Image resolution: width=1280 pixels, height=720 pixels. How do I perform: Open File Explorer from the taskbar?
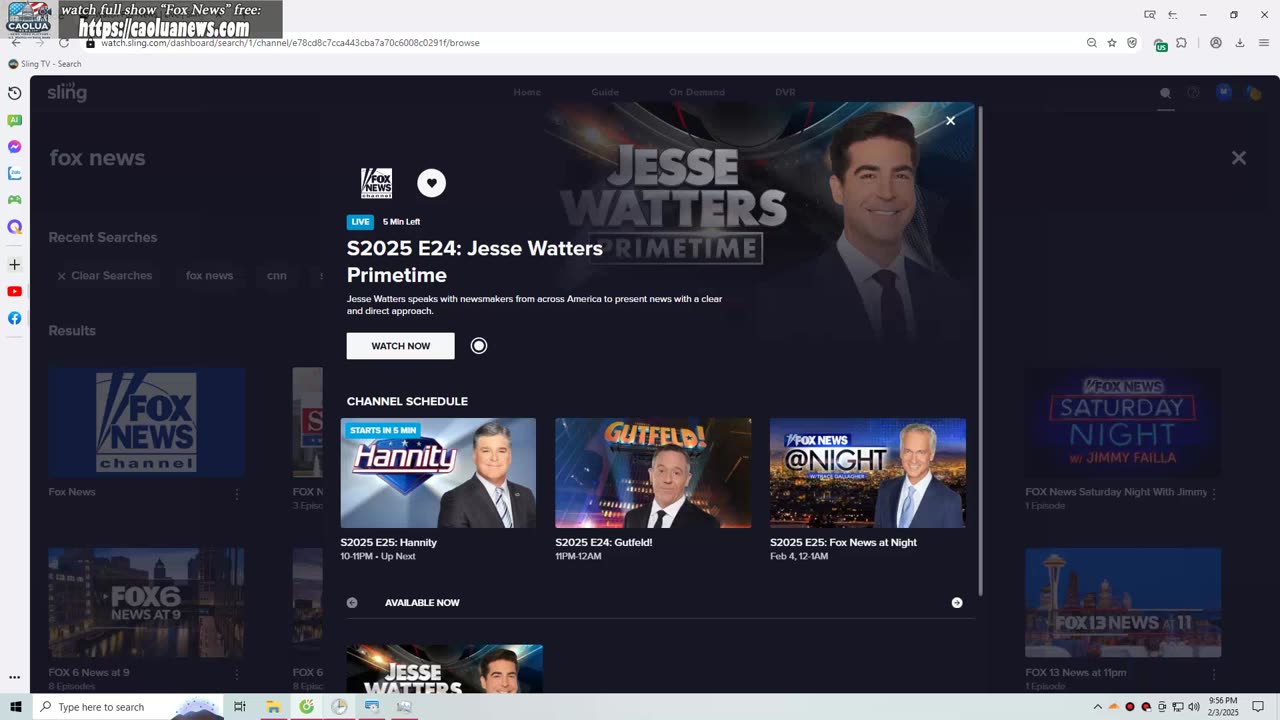point(273,707)
